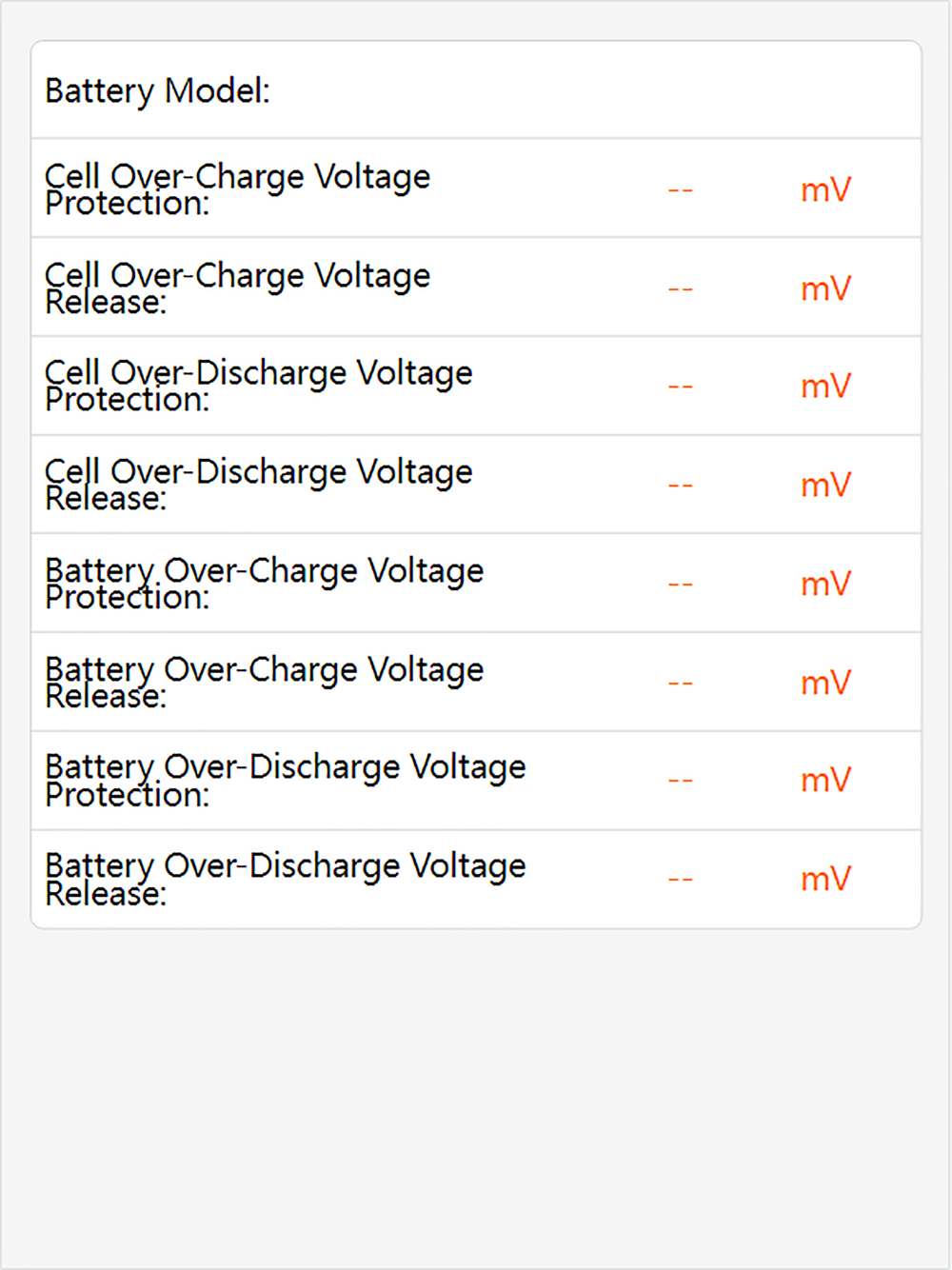Click the Battery Over-Charge Voltage Release value
This screenshot has width=952, height=1270.
click(x=680, y=684)
